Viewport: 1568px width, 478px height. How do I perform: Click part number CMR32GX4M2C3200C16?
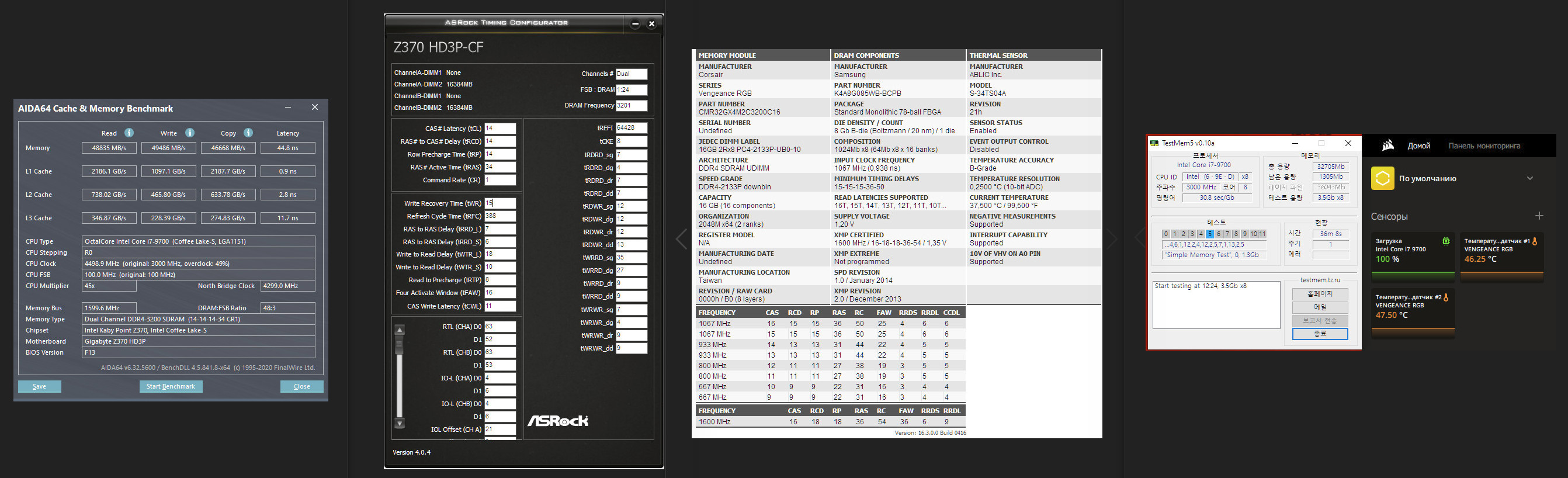pos(739,112)
